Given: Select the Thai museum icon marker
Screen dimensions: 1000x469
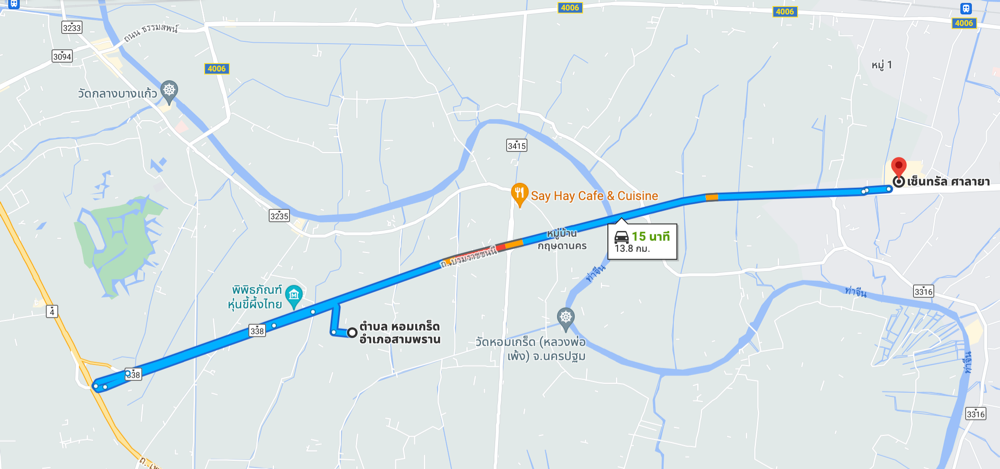Looking at the screenshot, I should (x=293, y=293).
